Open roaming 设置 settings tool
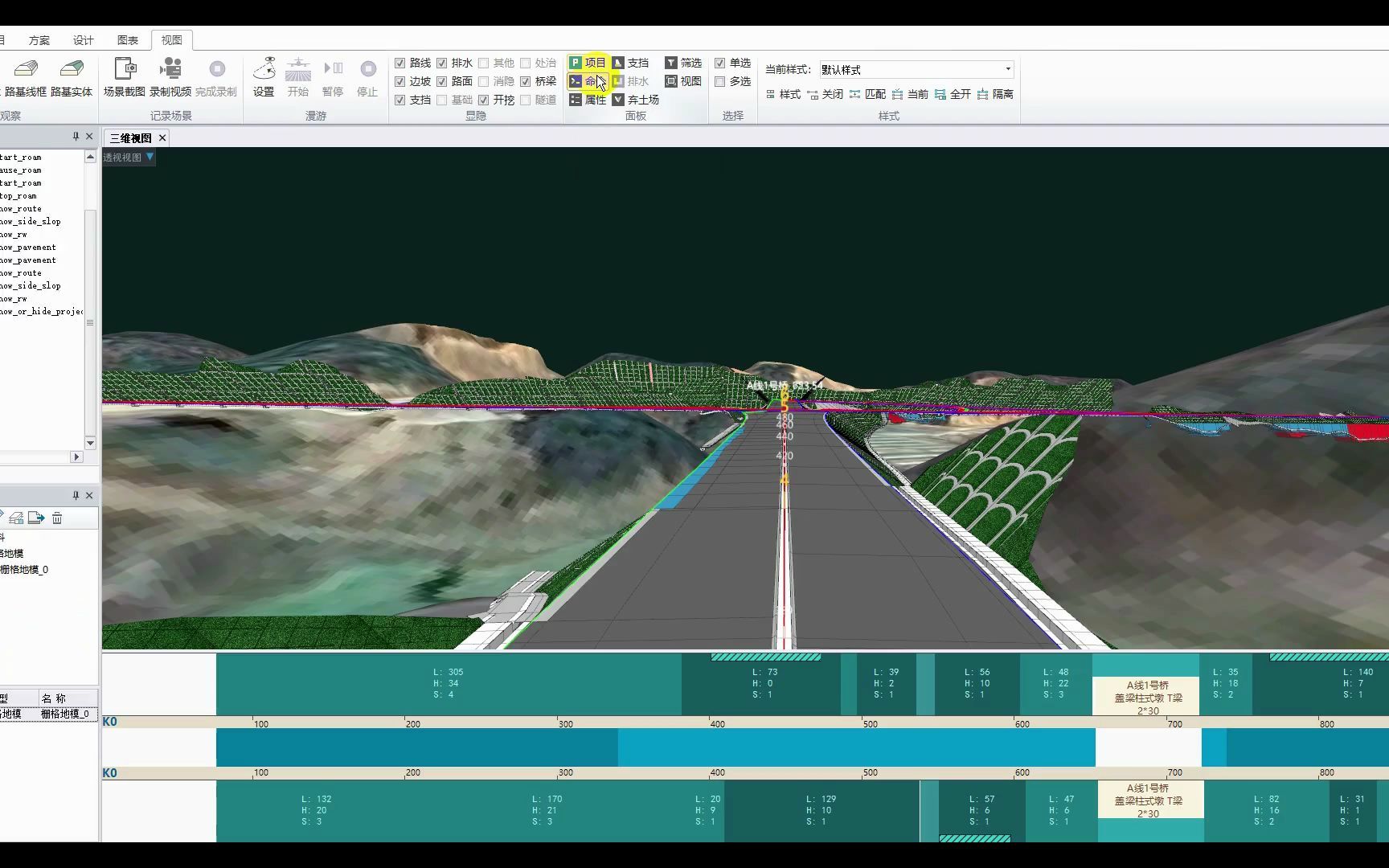The width and height of the screenshot is (1389, 868). (x=264, y=76)
